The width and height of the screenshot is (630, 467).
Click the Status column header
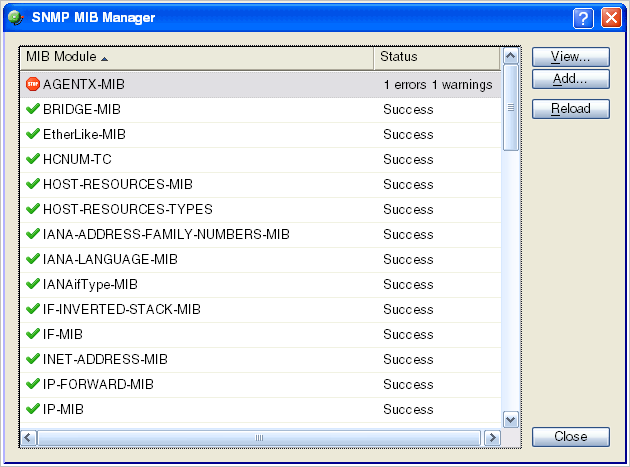436,57
